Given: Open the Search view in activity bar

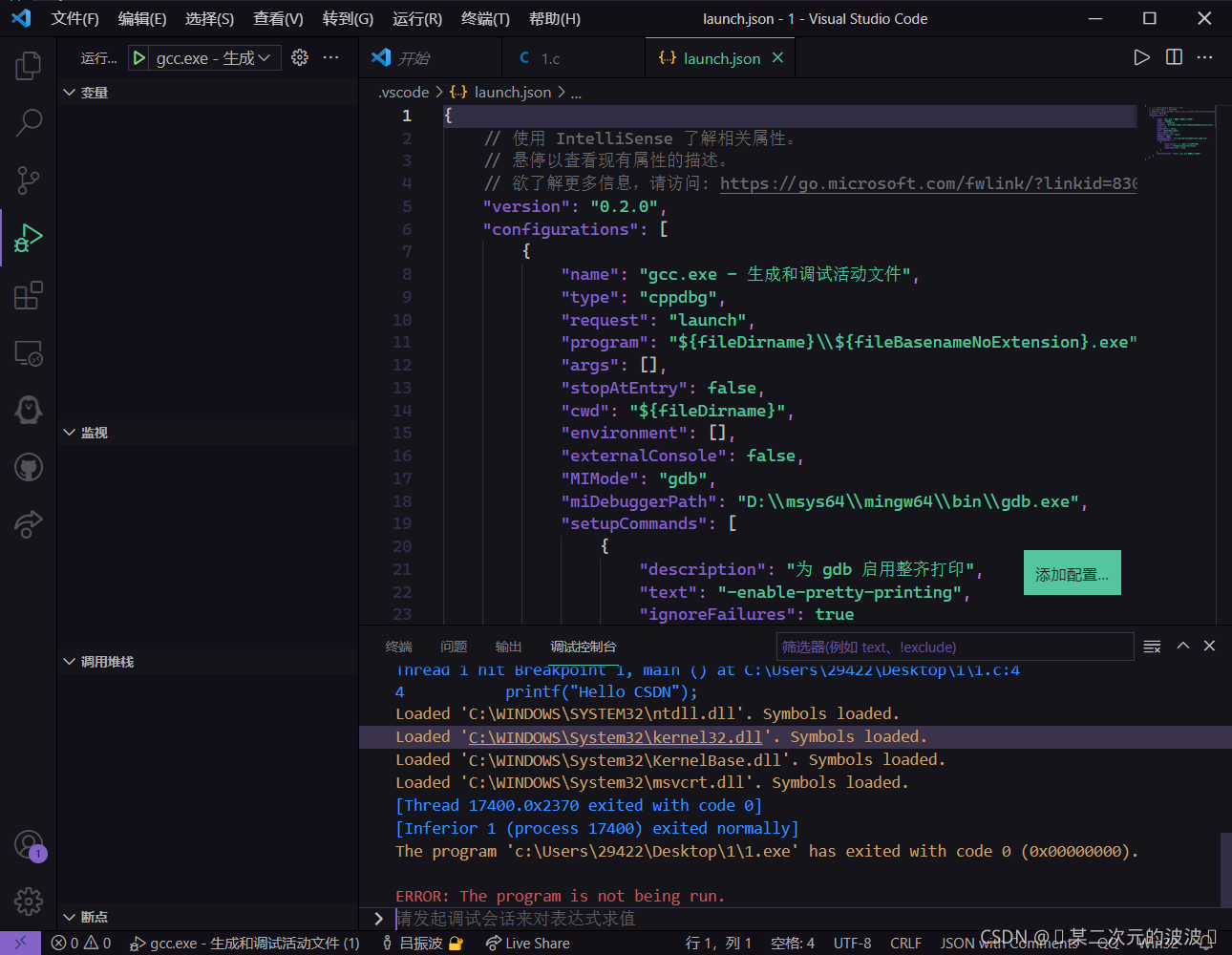Looking at the screenshot, I should tap(29, 122).
